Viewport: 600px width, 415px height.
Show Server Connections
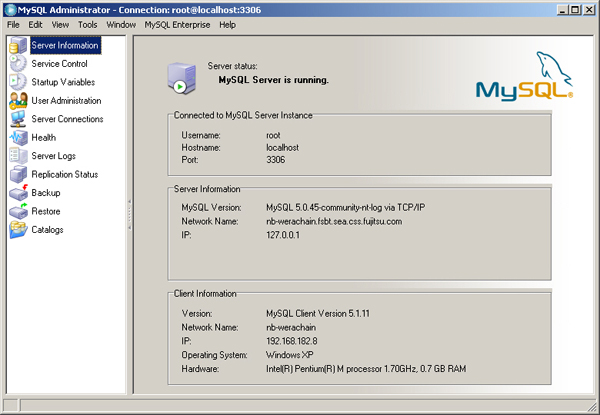coord(67,119)
